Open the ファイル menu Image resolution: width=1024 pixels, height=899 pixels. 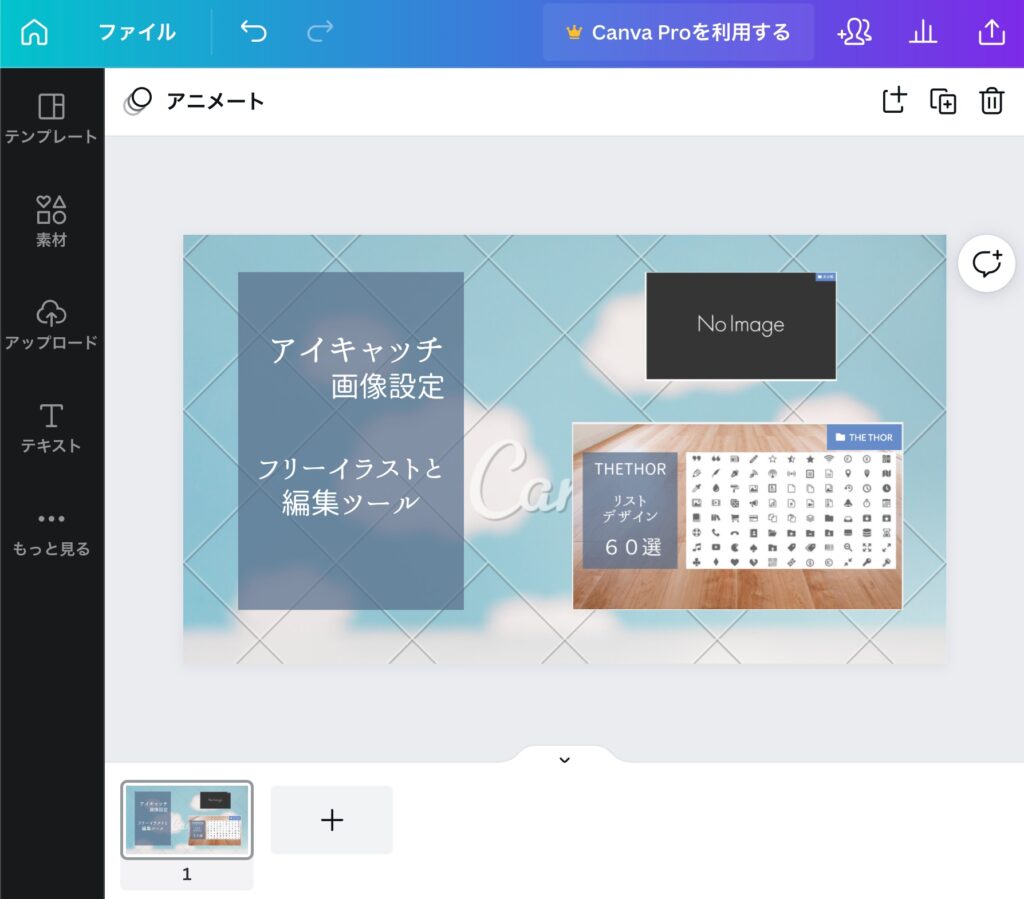[x=137, y=32]
